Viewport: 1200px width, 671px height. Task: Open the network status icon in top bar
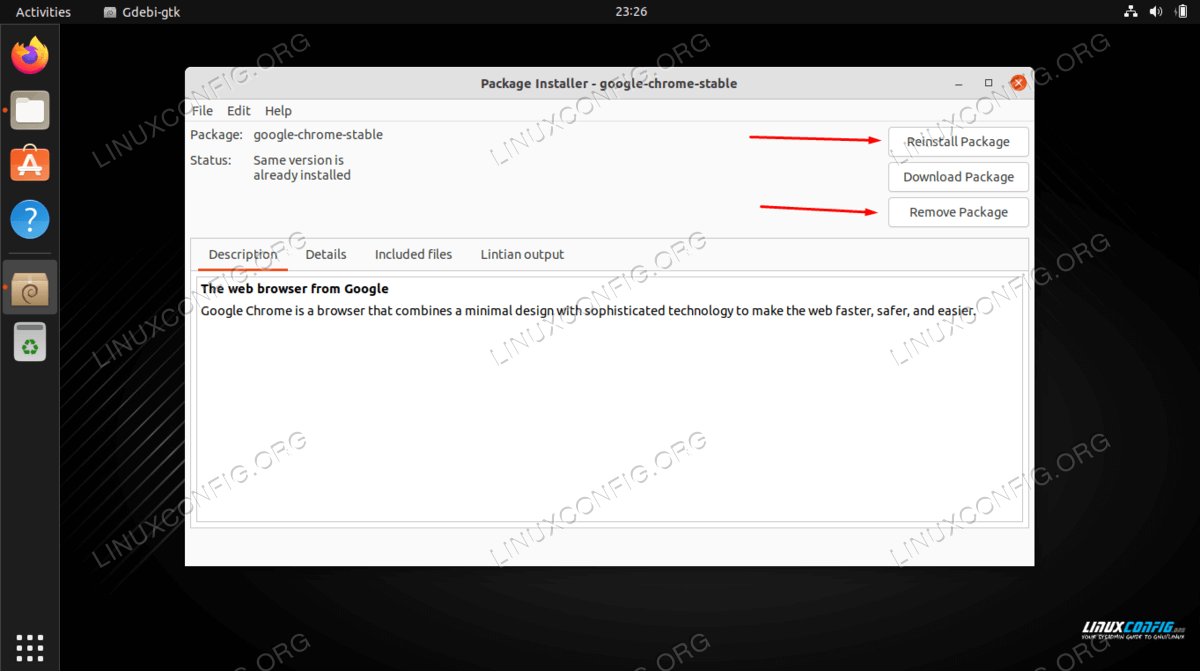coord(1131,12)
